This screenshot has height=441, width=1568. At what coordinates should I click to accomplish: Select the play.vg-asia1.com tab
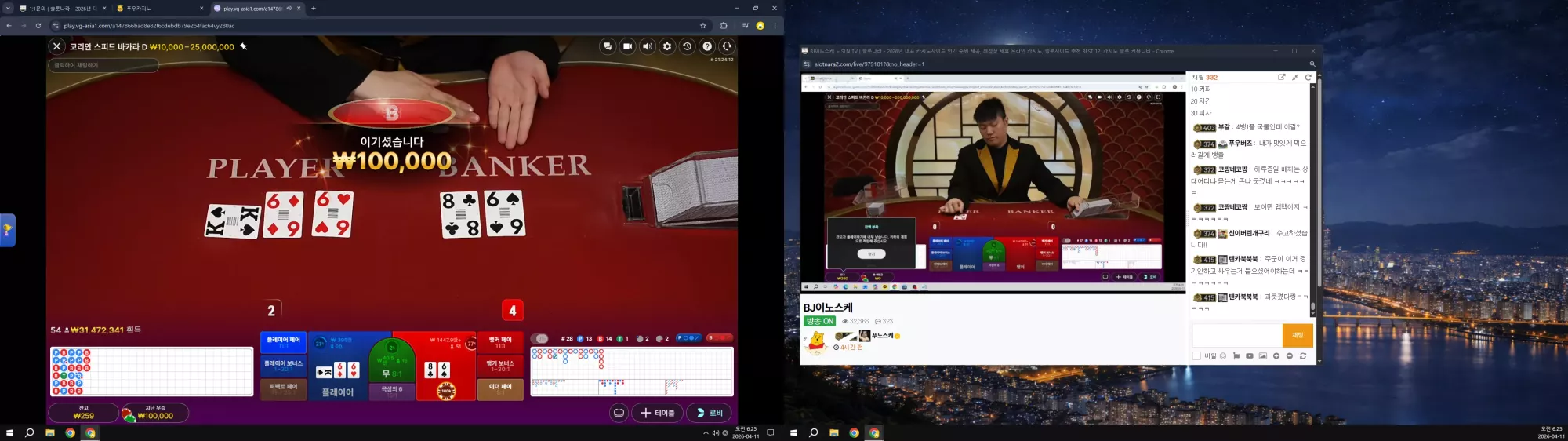(x=256, y=8)
